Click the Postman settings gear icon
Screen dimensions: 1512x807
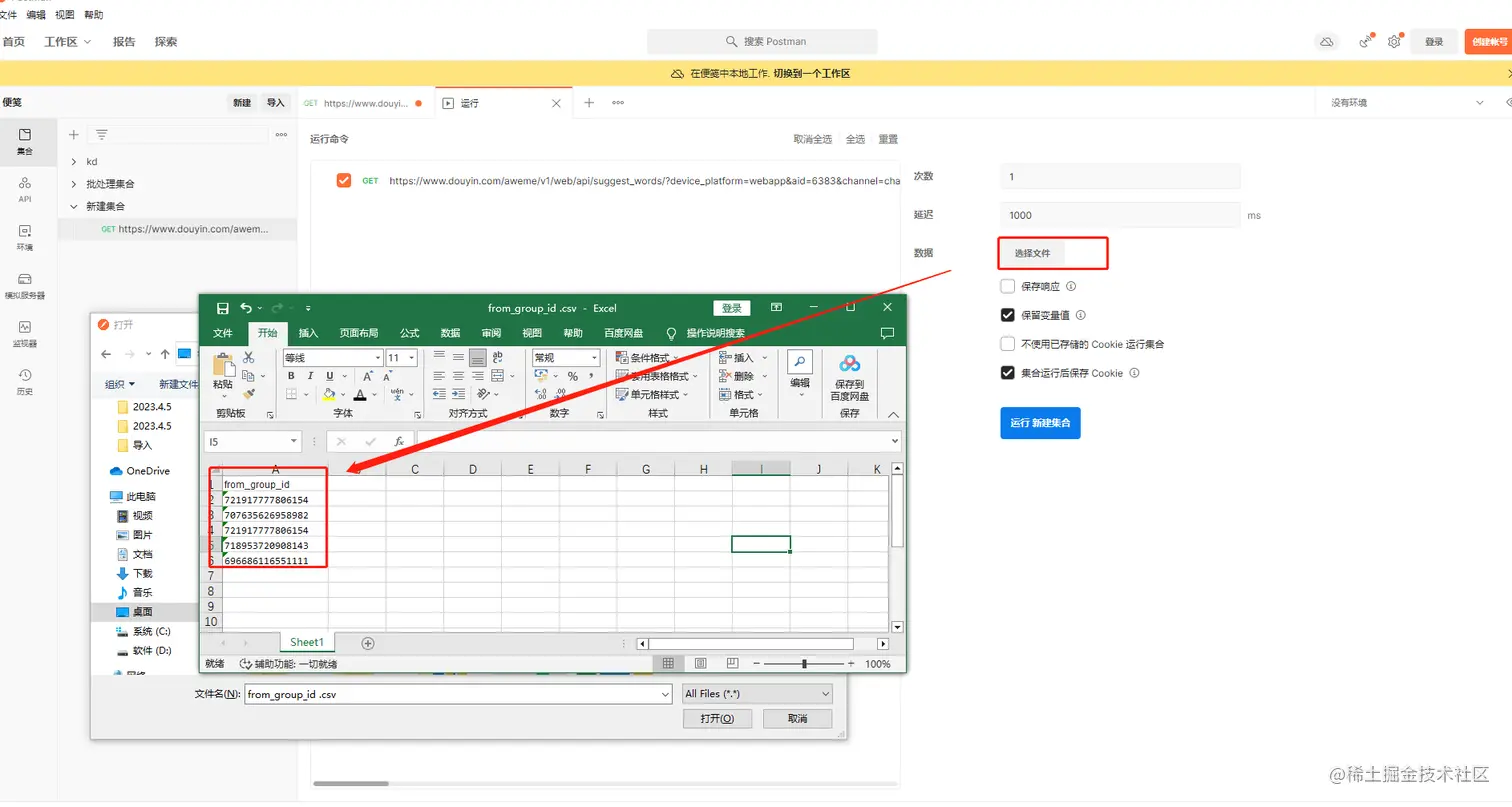click(x=1394, y=42)
